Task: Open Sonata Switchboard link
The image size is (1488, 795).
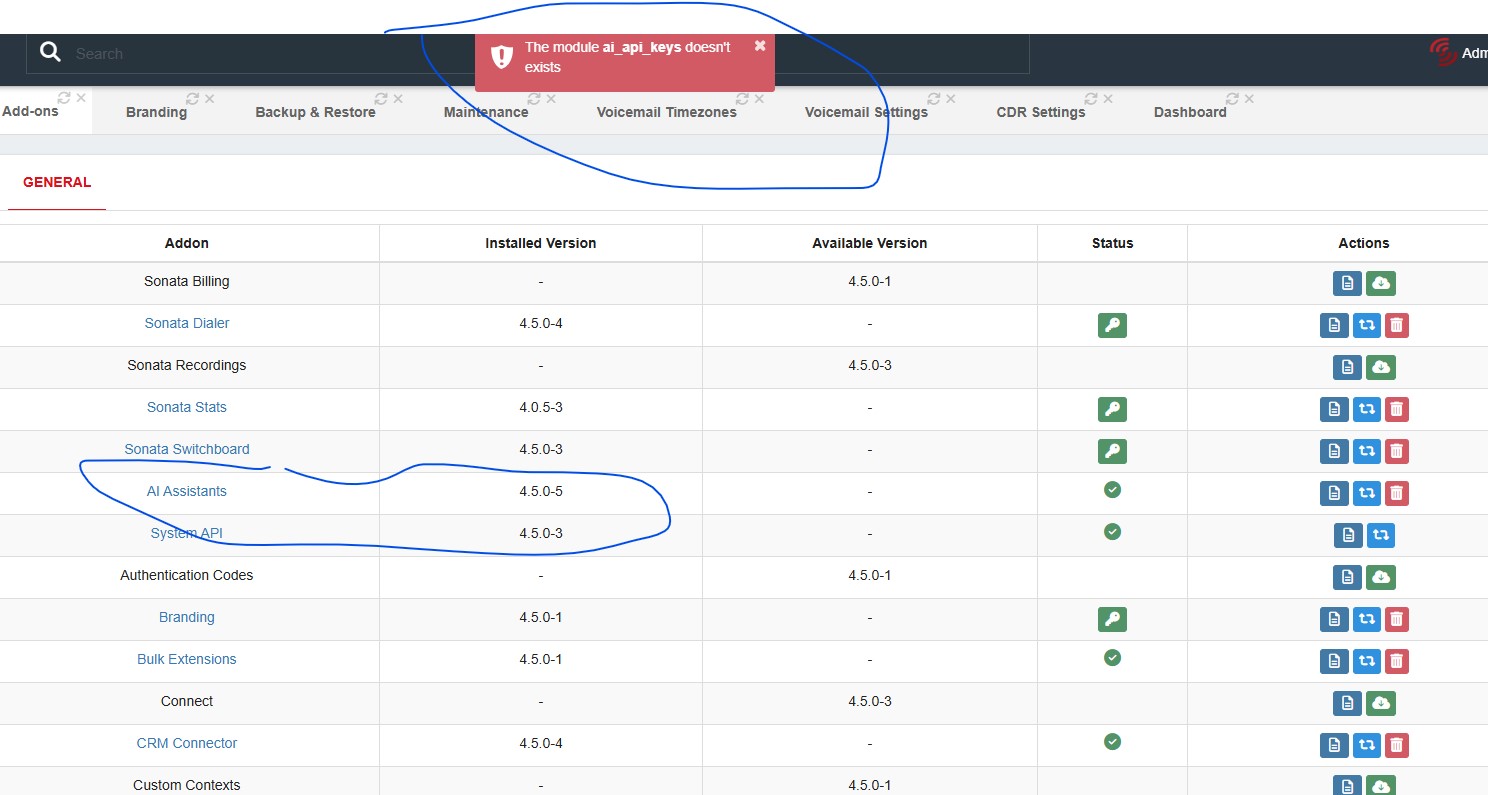Action: click(187, 449)
